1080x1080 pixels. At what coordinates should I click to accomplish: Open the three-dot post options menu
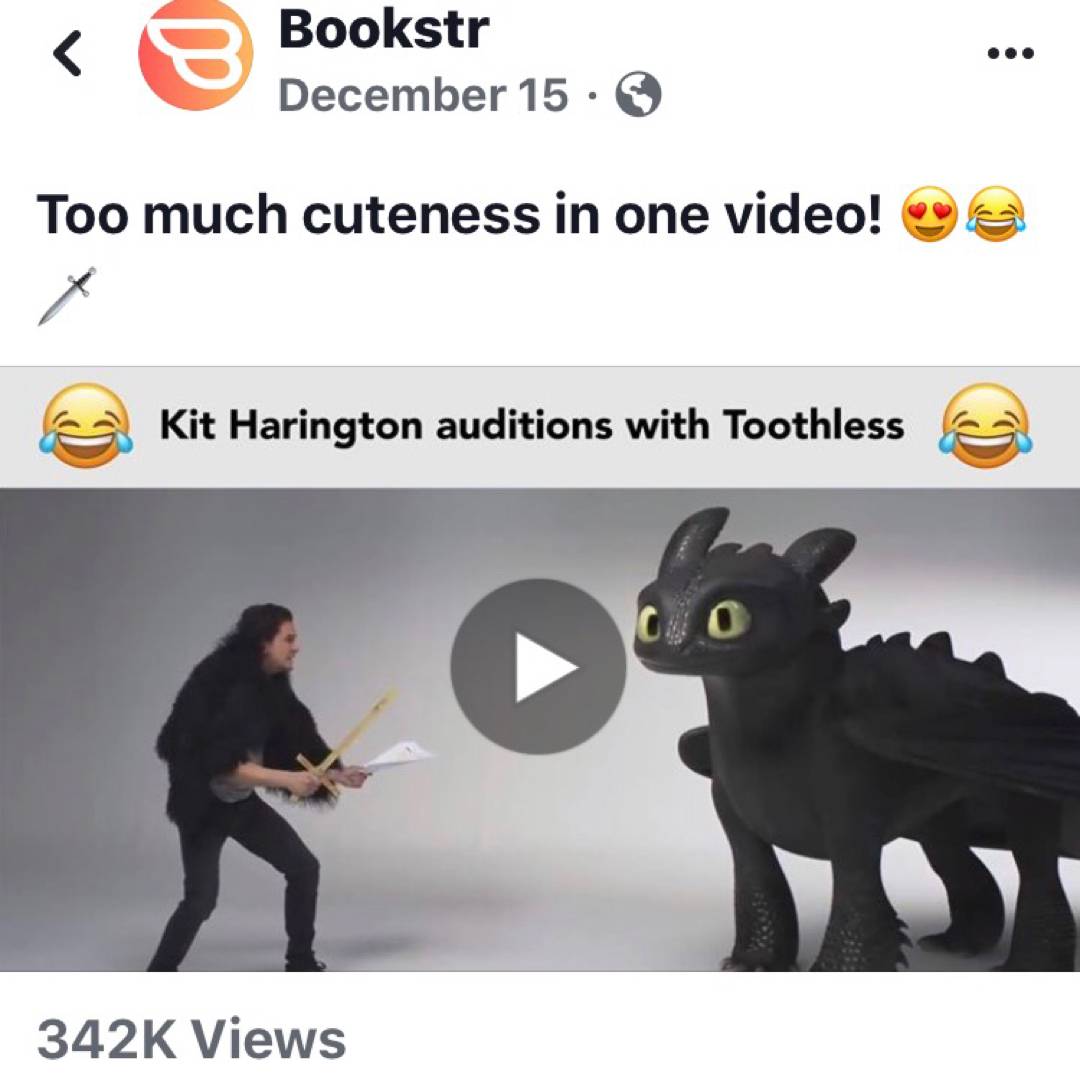(1010, 53)
